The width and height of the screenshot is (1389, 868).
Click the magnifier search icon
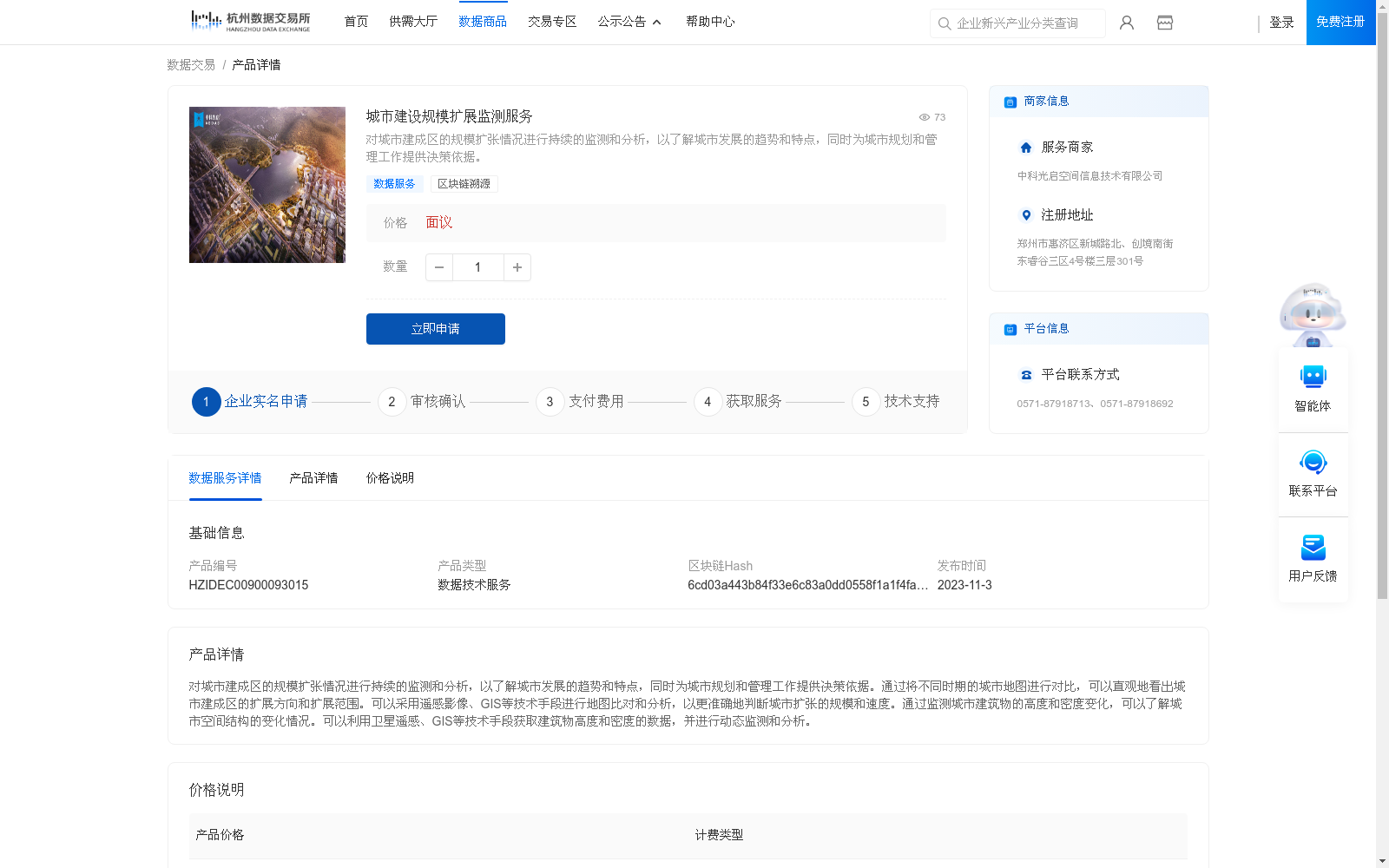click(945, 23)
